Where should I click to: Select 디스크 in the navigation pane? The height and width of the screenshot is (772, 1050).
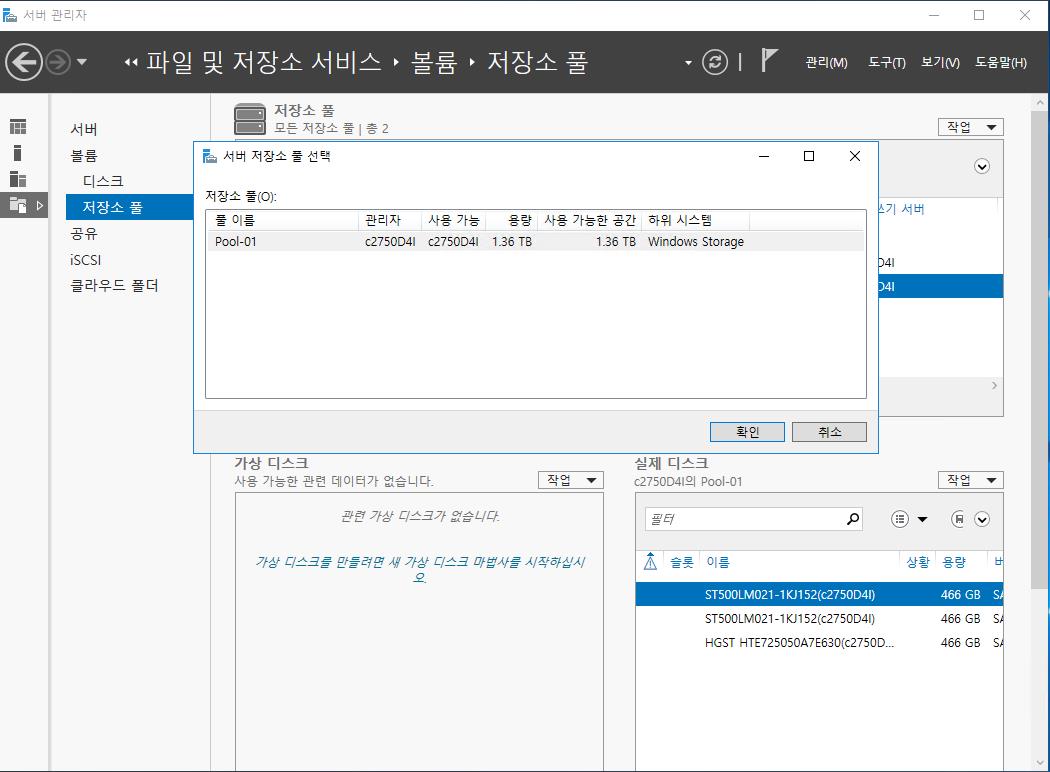pos(103,181)
